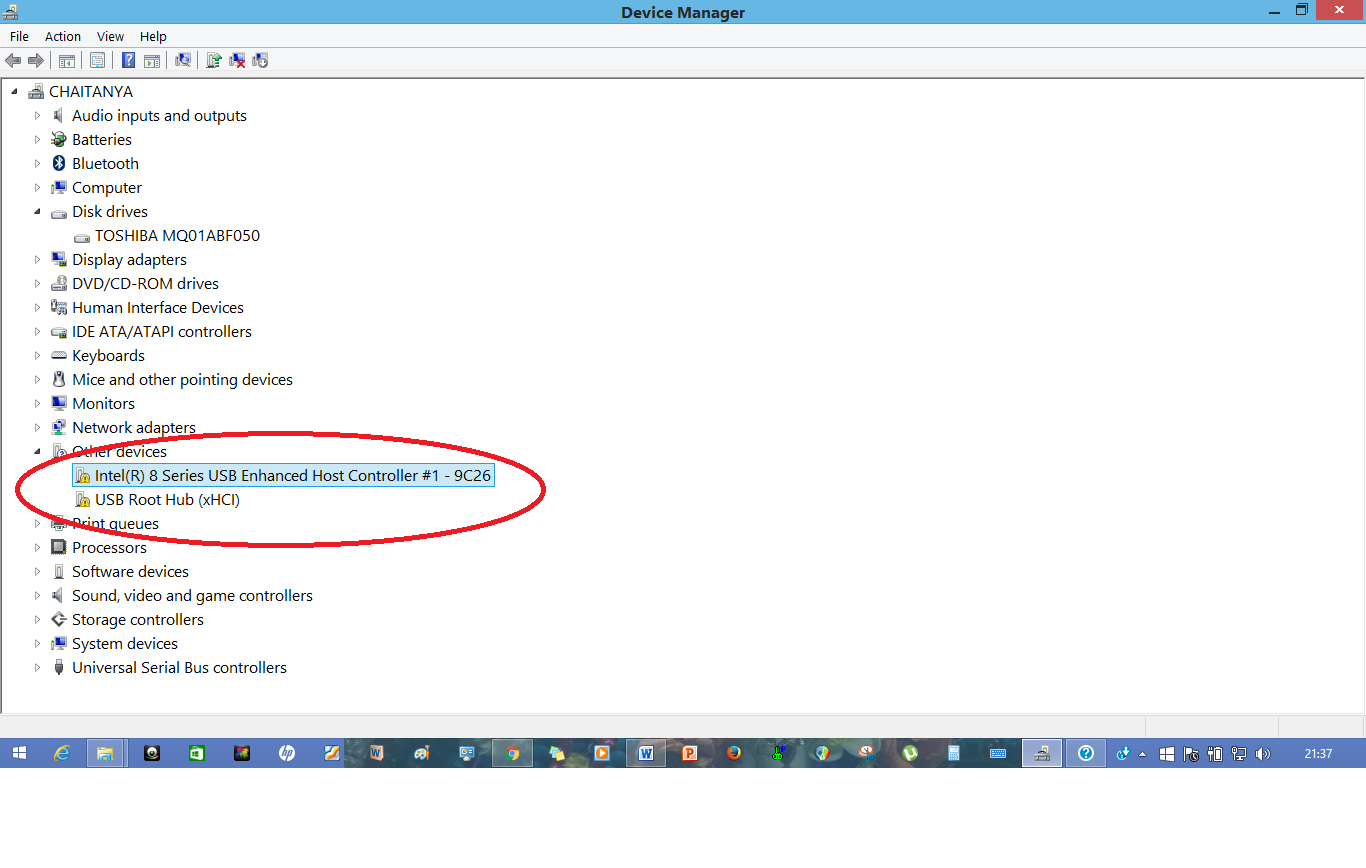Open the Help menu
1366x868 pixels.
[153, 37]
